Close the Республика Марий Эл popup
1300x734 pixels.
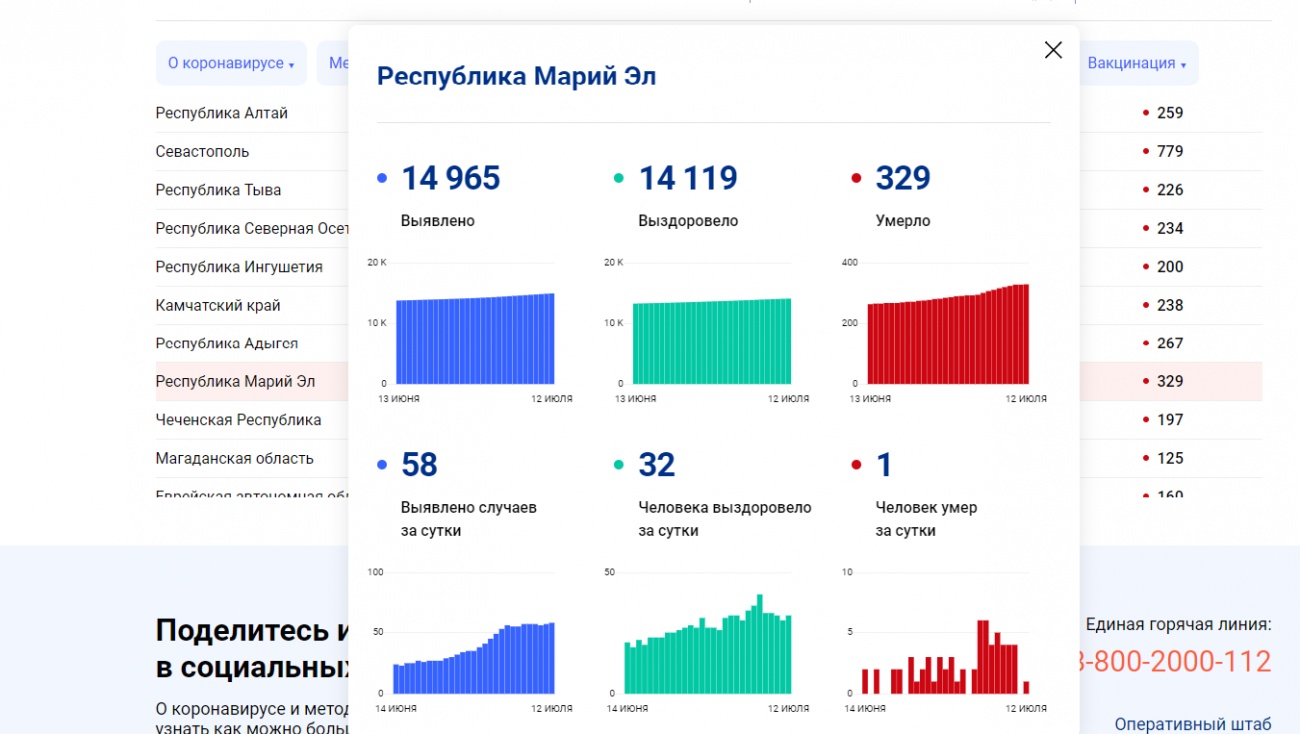1053,50
